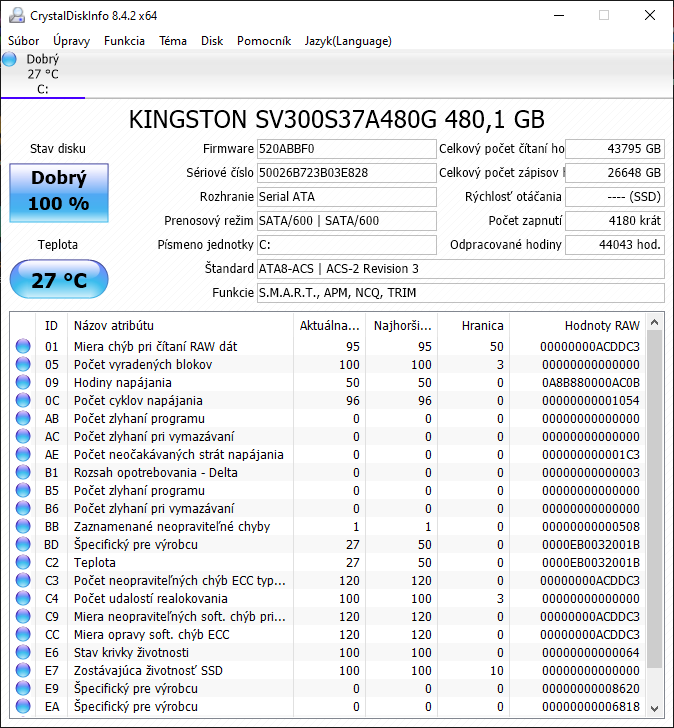The height and width of the screenshot is (728, 674).
Task: Click status orb for Počet vyradených blokov
Action: point(23,365)
